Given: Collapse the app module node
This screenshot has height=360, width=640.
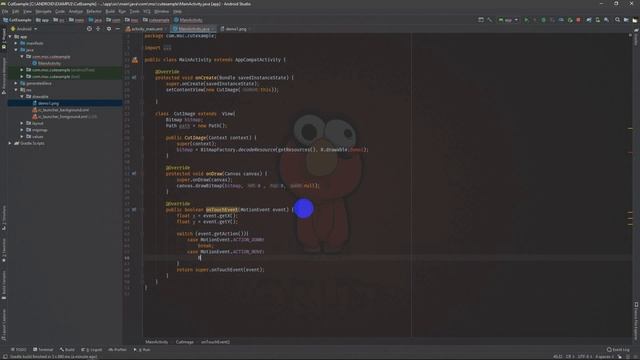Looking at the screenshot, I should [x=10, y=37].
